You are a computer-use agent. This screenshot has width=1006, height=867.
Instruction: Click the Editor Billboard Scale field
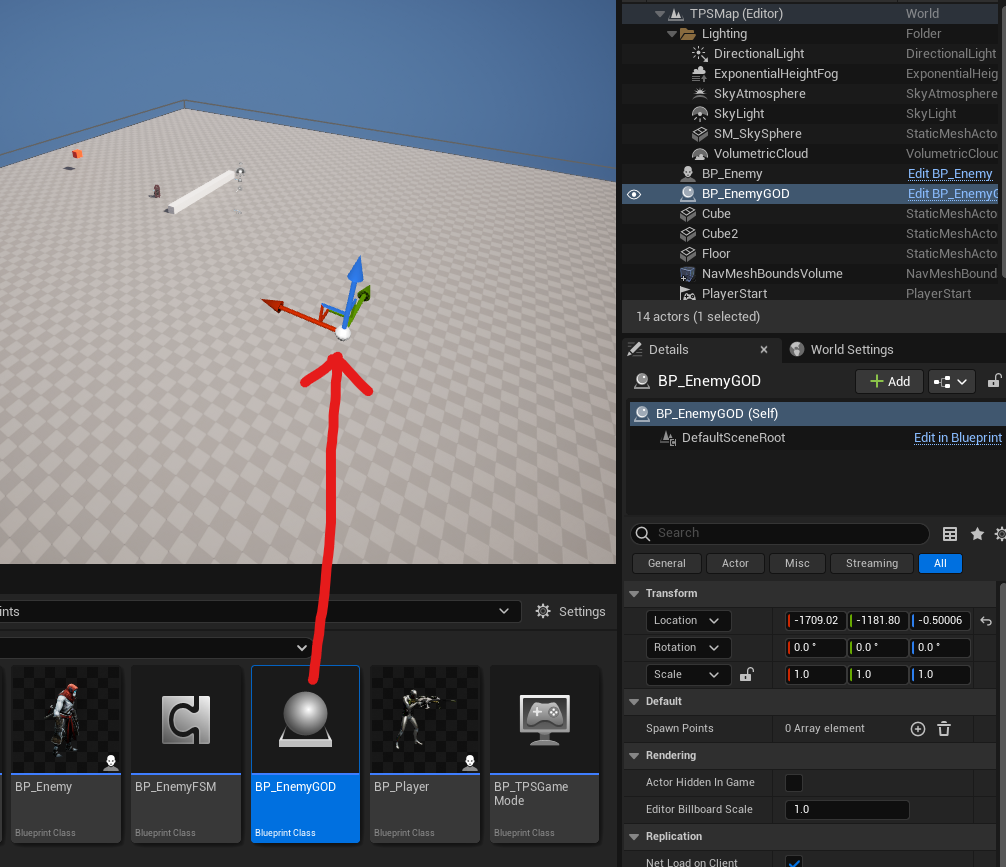click(x=847, y=809)
